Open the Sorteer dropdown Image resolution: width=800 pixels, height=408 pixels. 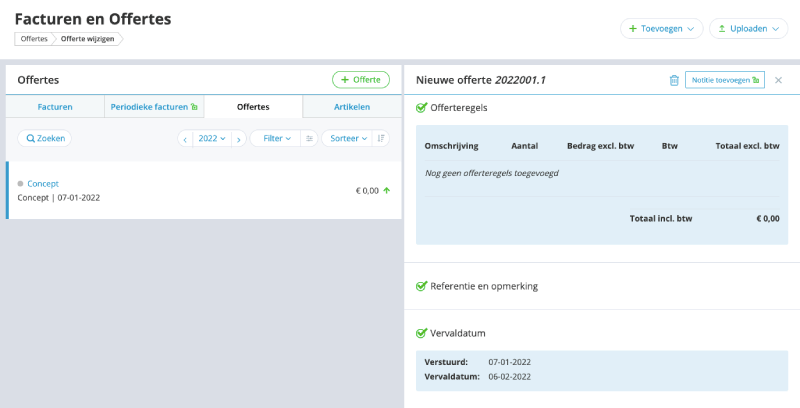pos(350,139)
